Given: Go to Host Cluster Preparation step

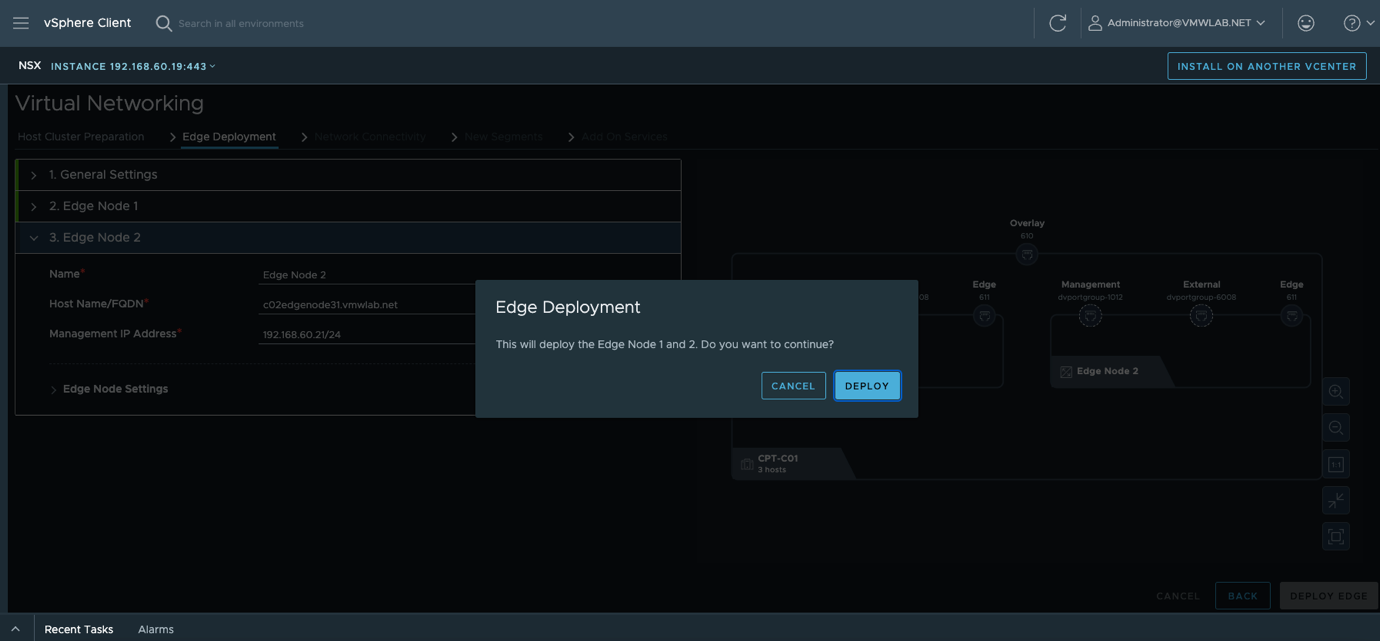Looking at the screenshot, I should tap(81, 136).
